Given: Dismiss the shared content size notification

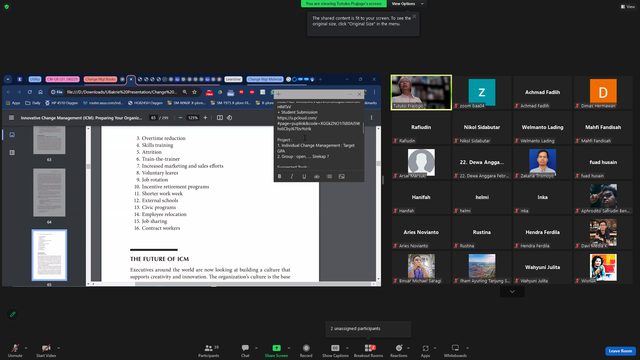Looking at the screenshot, I should (x=414, y=16).
